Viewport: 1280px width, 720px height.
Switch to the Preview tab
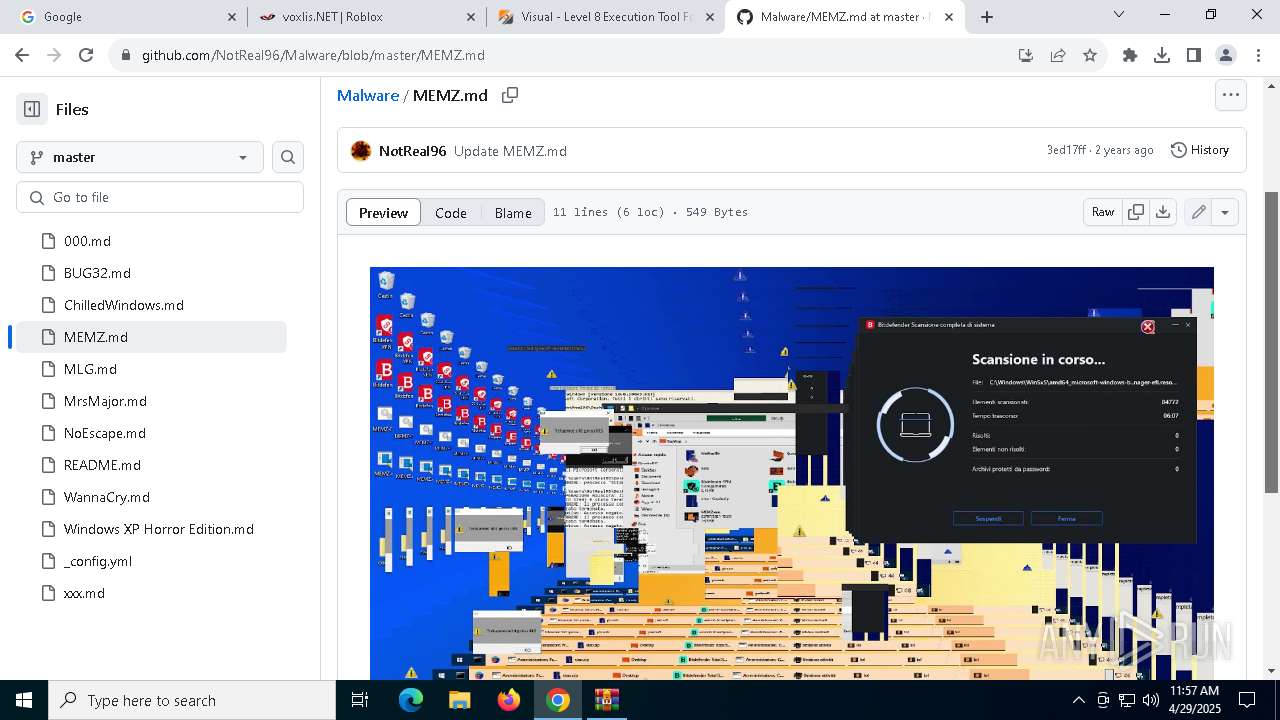(x=384, y=212)
